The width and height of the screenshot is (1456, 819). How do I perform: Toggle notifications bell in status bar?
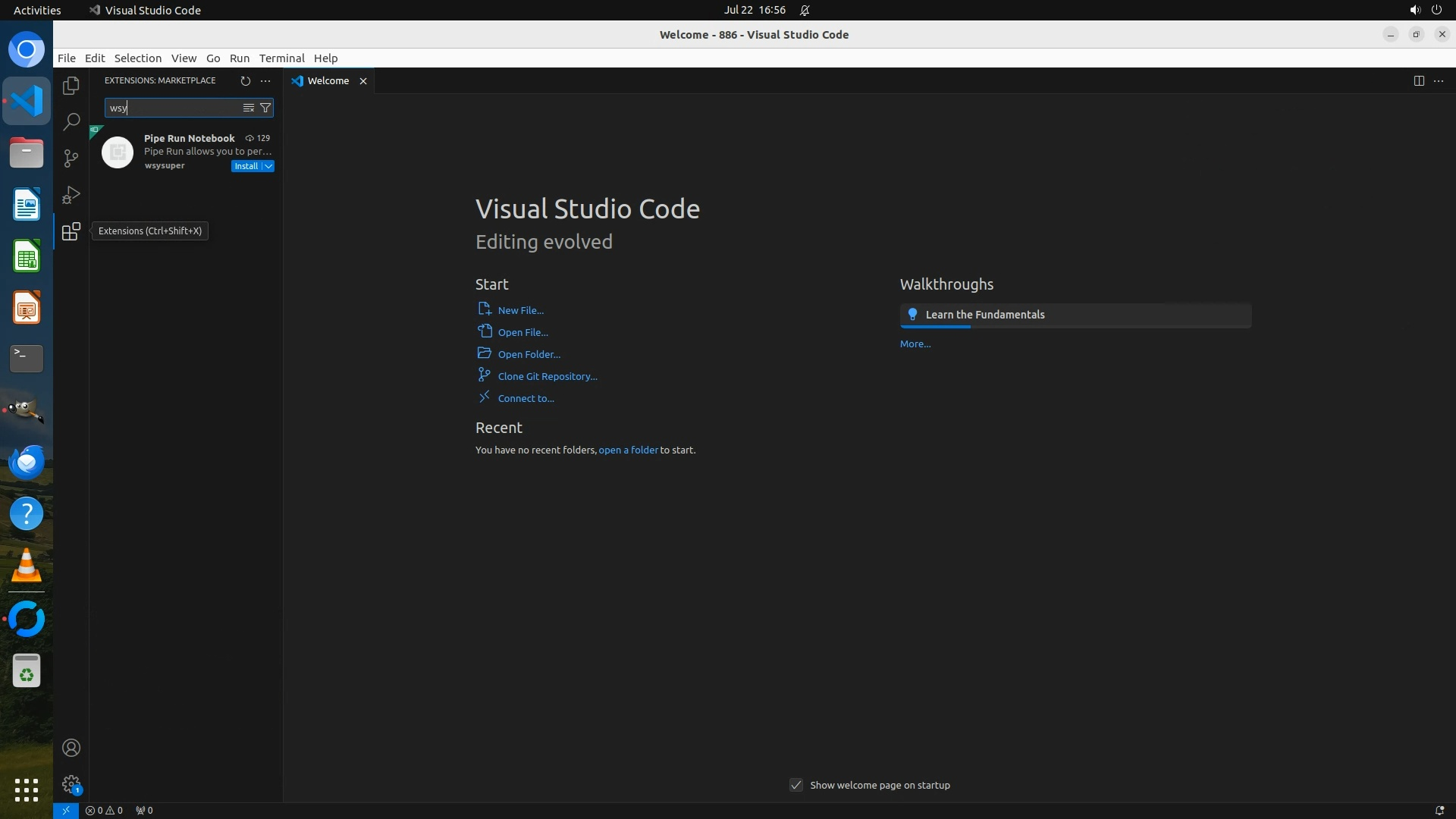tap(1439, 810)
